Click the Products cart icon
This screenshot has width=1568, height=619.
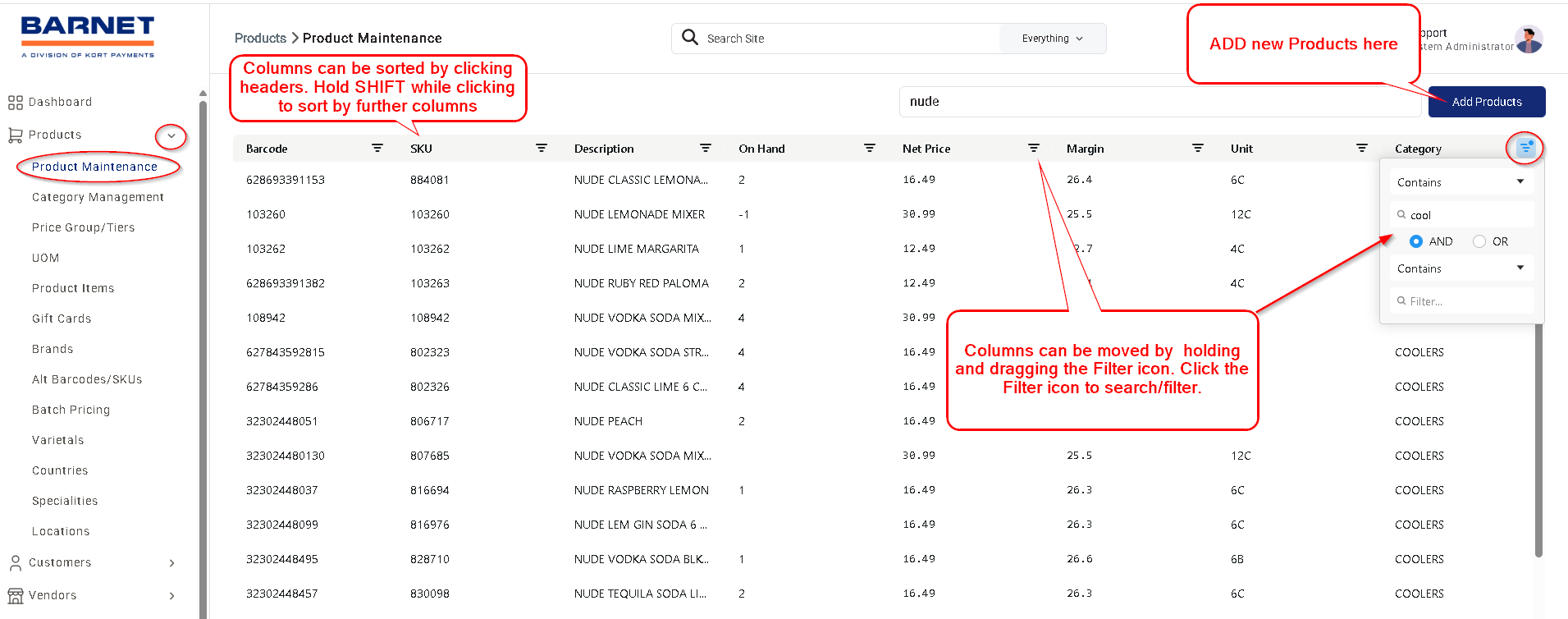pos(16,135)
